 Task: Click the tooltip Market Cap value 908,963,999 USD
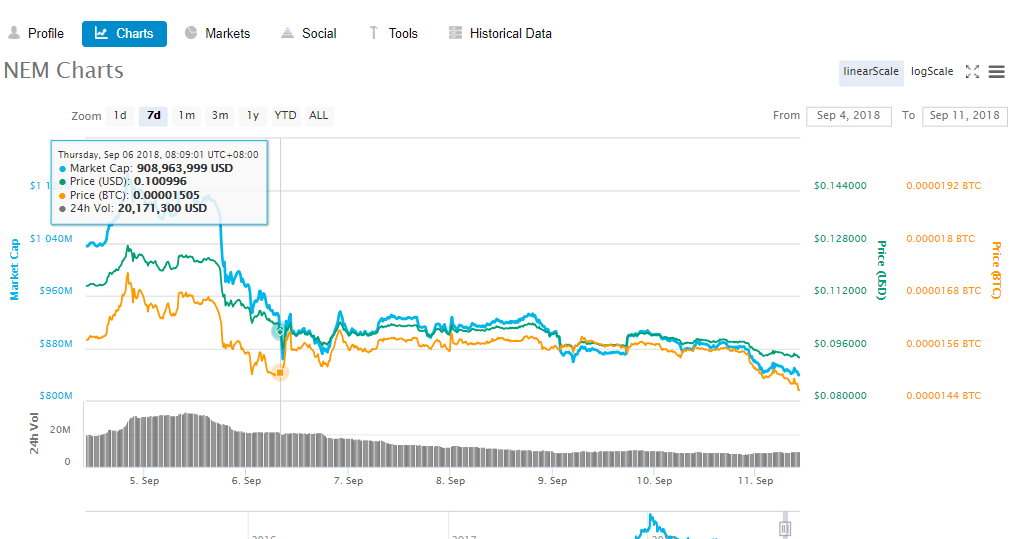click(184, 168)
